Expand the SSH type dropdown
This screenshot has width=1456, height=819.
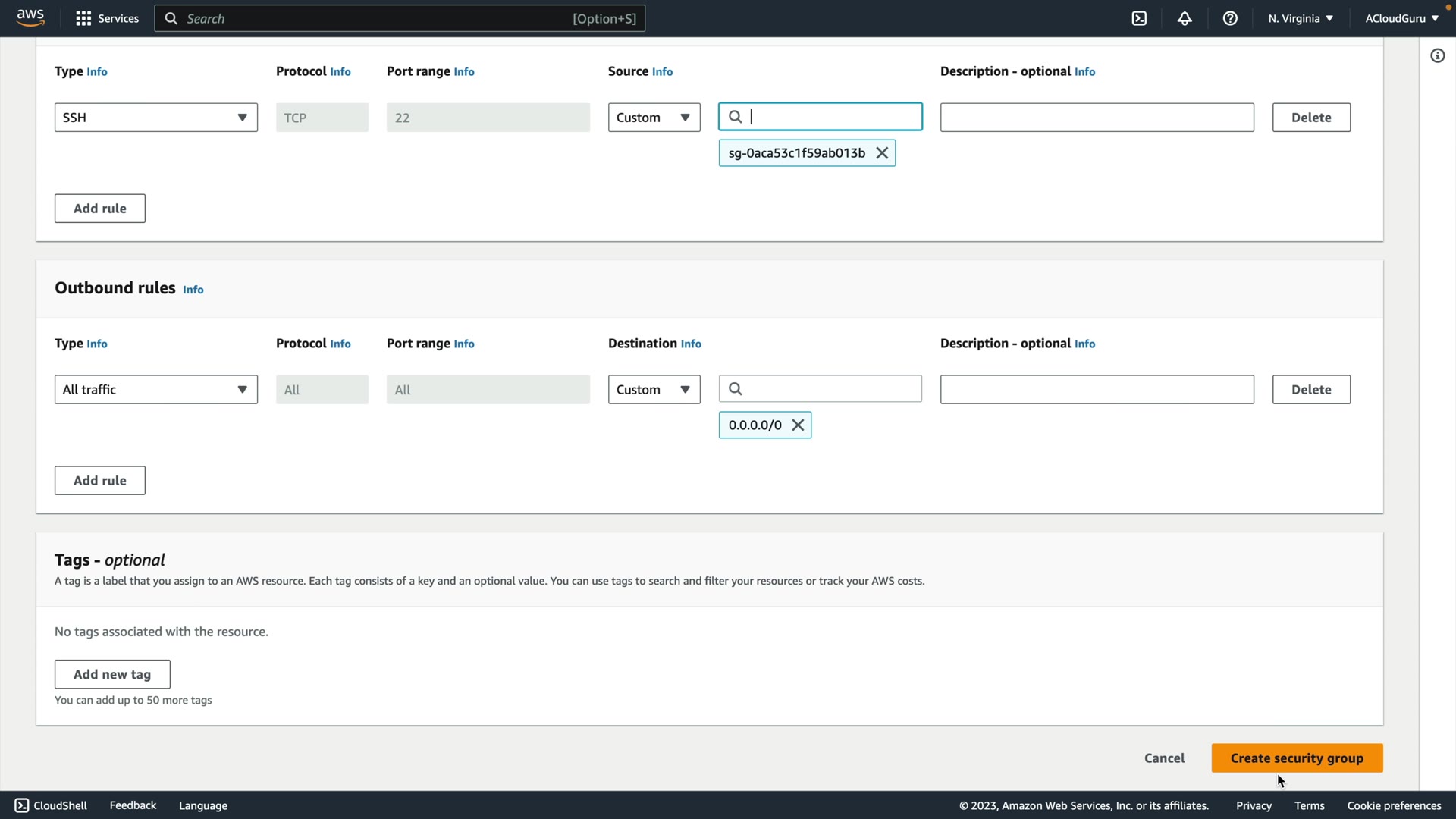155,118
